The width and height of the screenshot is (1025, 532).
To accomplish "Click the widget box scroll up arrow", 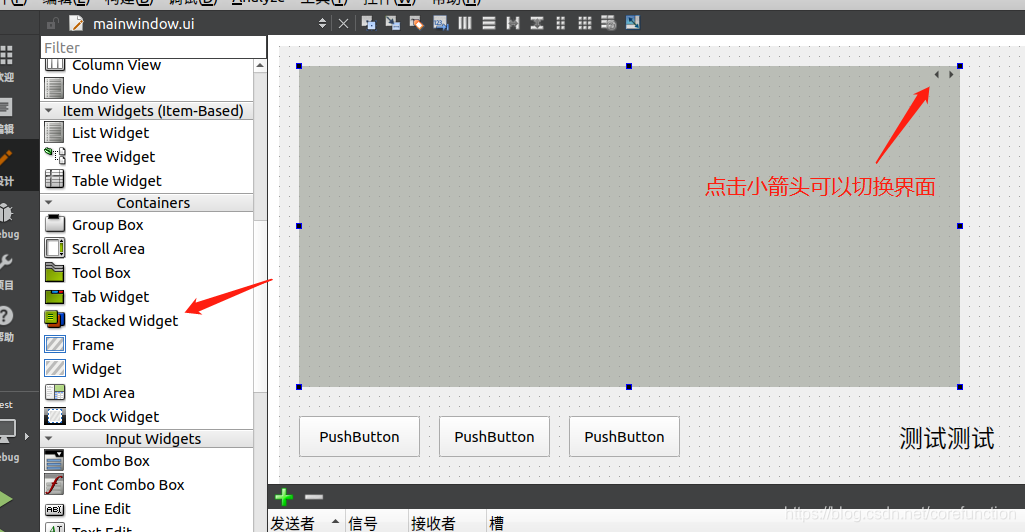I will (x=260, y=65).
